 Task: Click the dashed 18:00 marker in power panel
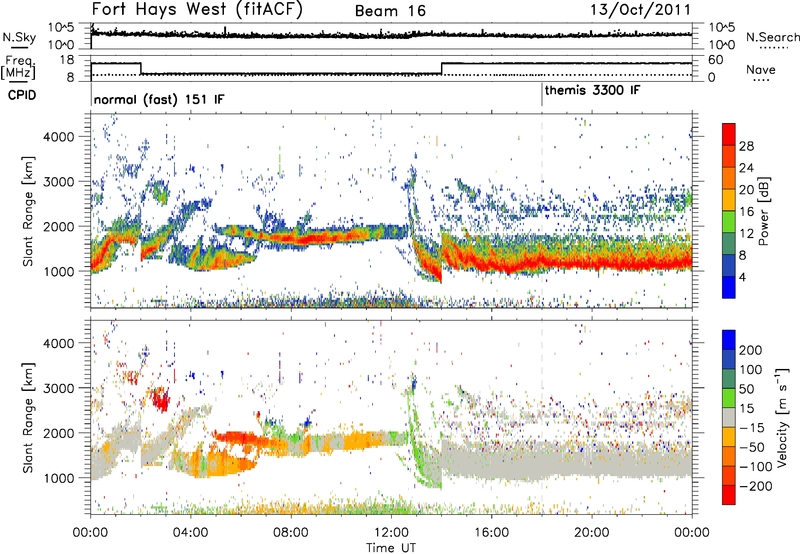pos(542,211)
